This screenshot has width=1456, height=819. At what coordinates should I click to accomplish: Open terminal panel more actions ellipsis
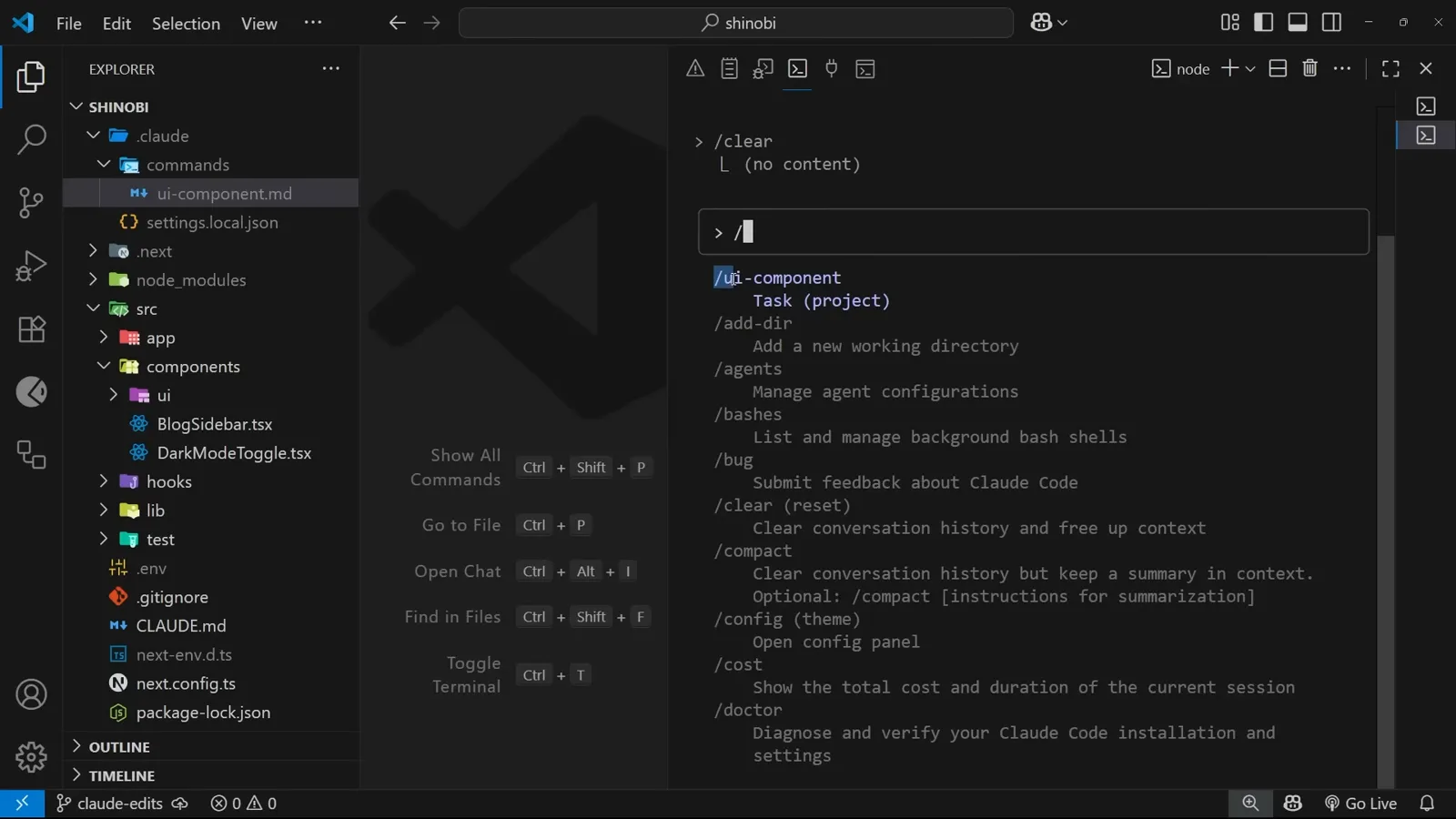[x=1342, y=68]
